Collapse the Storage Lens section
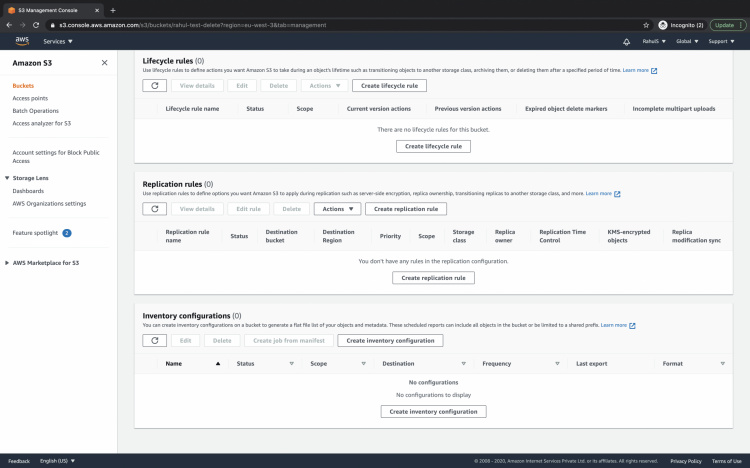 point(7,178)
